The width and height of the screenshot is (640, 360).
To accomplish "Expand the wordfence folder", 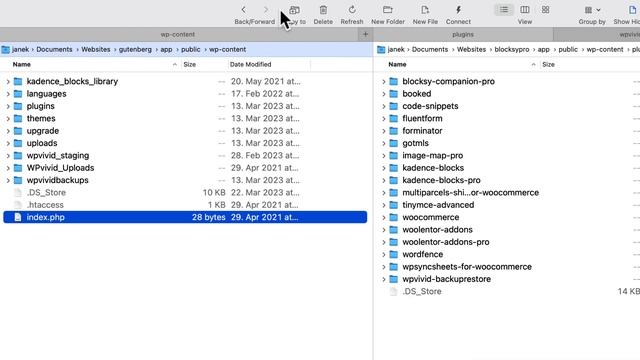I will (x=384, y=254).
